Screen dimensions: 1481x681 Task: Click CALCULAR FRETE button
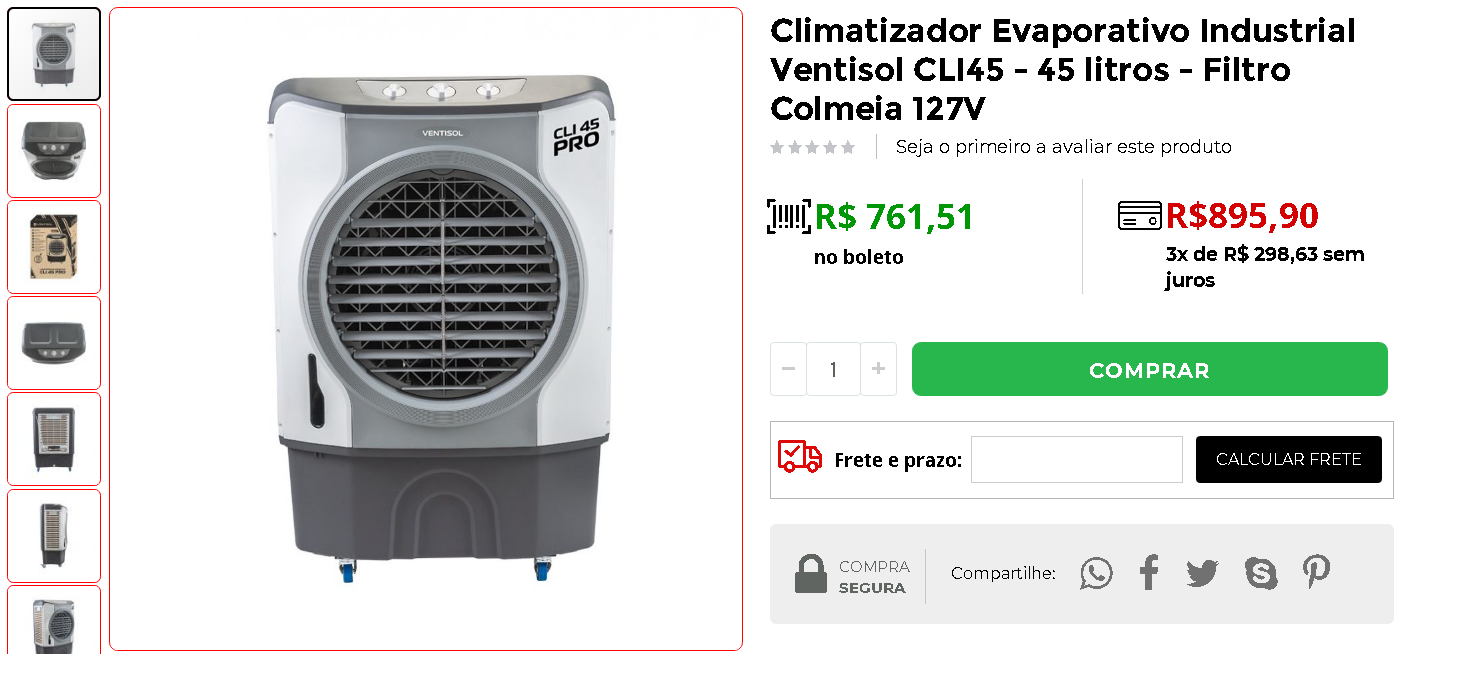[x=1289, y=460]
